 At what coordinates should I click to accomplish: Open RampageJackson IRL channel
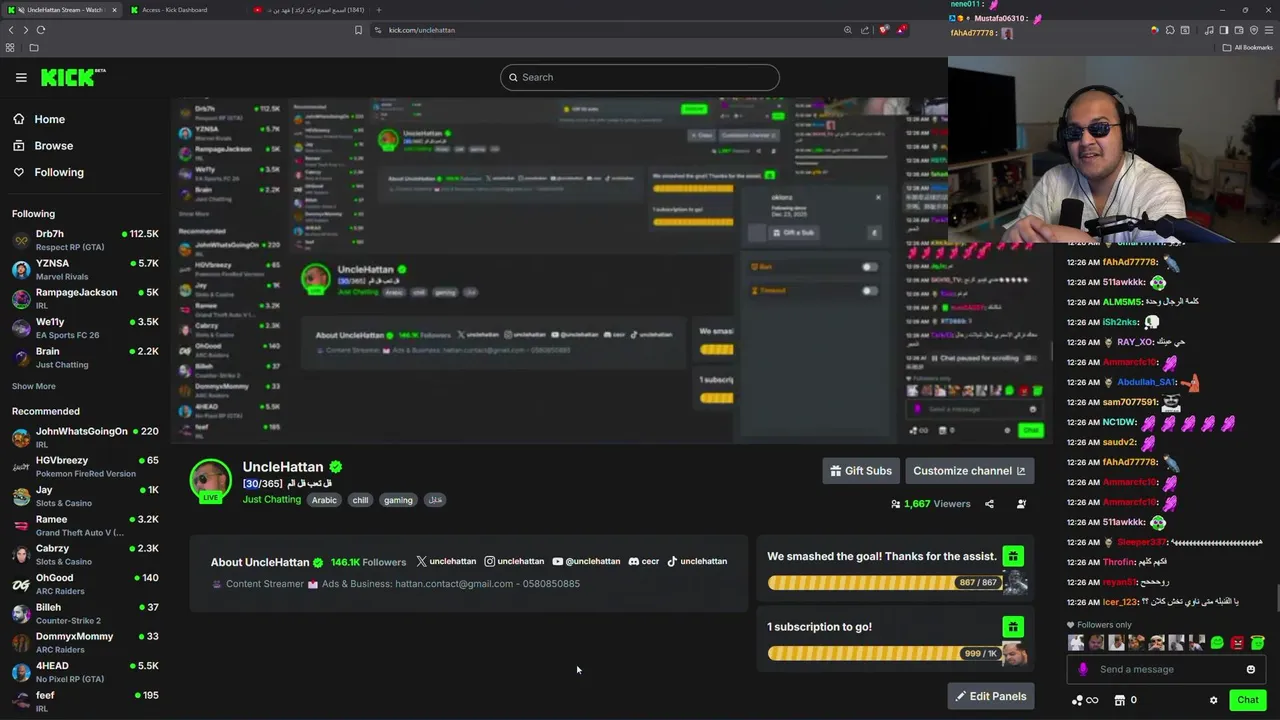(x=85, y=299)
